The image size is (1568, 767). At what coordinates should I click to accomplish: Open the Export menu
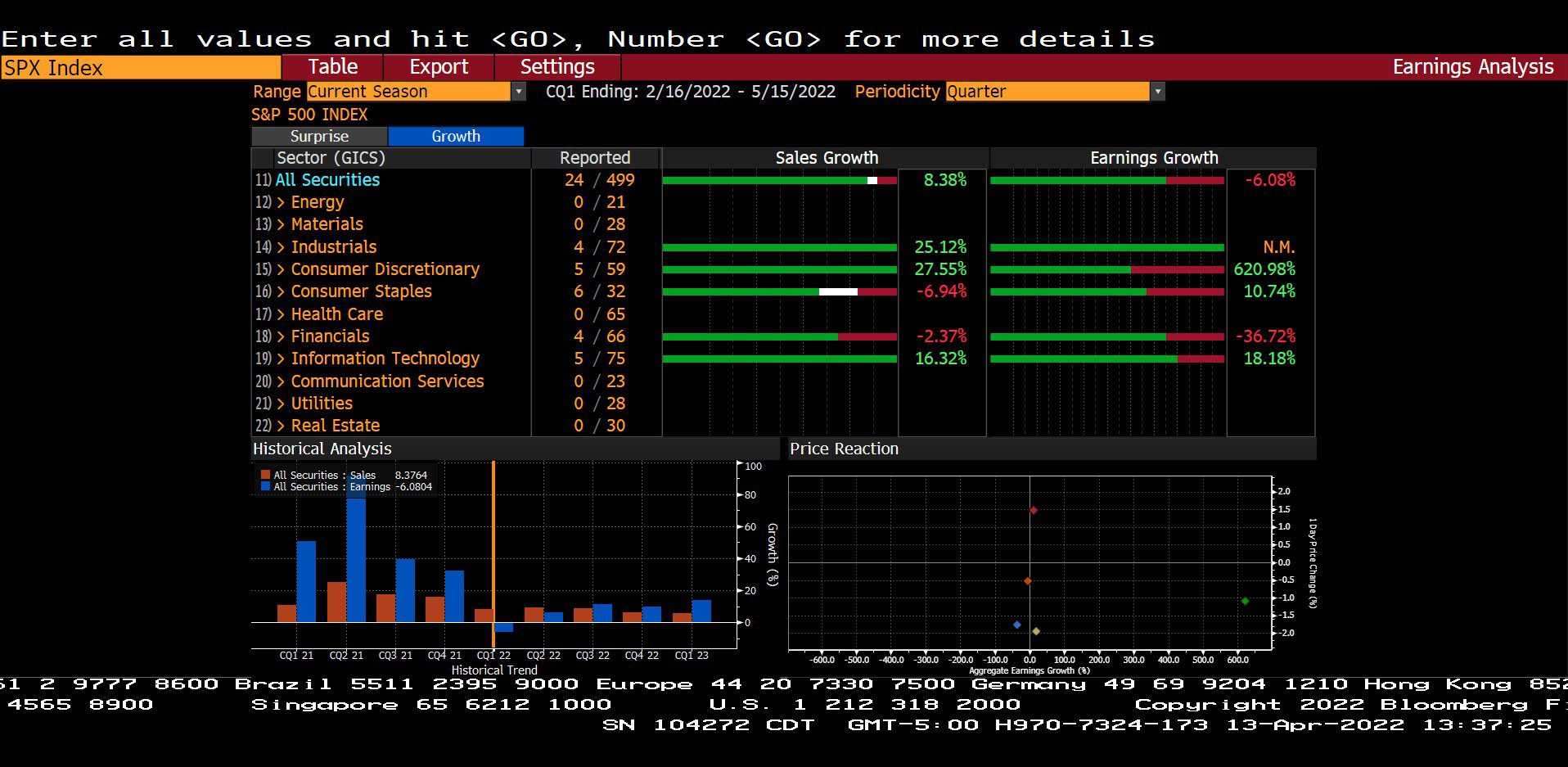pos(439,67)
